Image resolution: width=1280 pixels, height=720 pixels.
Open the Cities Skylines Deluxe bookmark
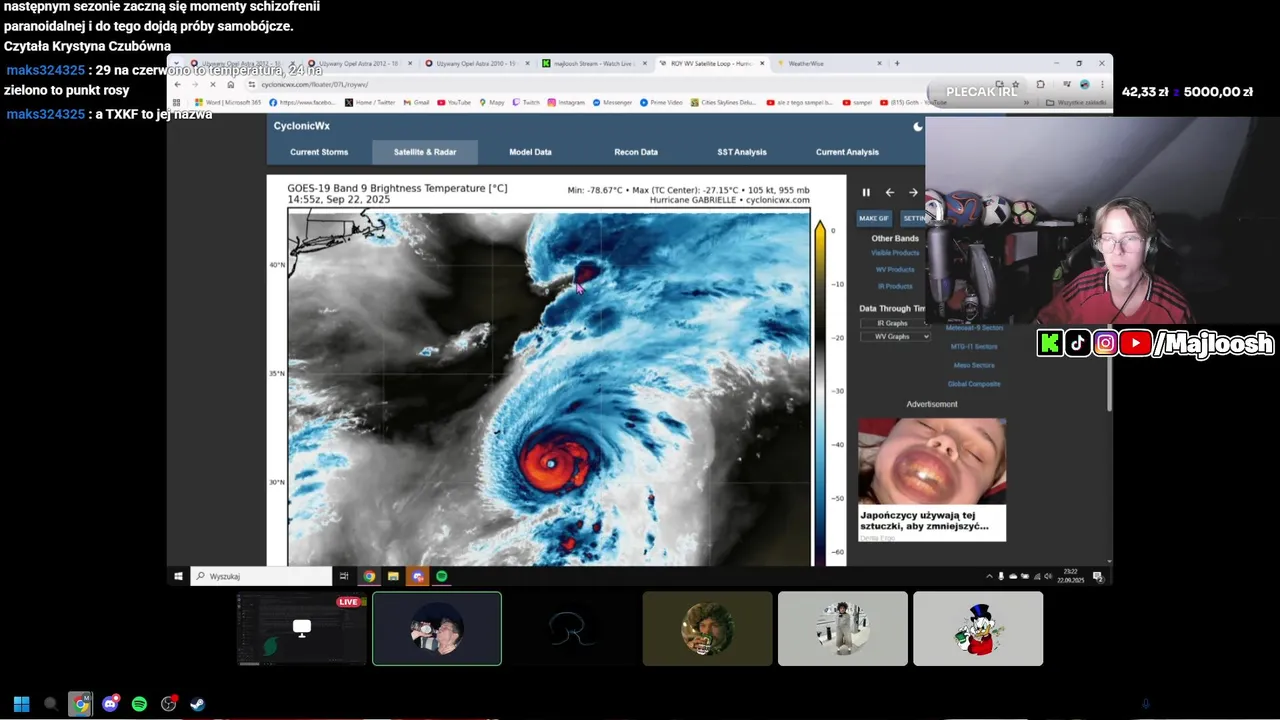724,102
